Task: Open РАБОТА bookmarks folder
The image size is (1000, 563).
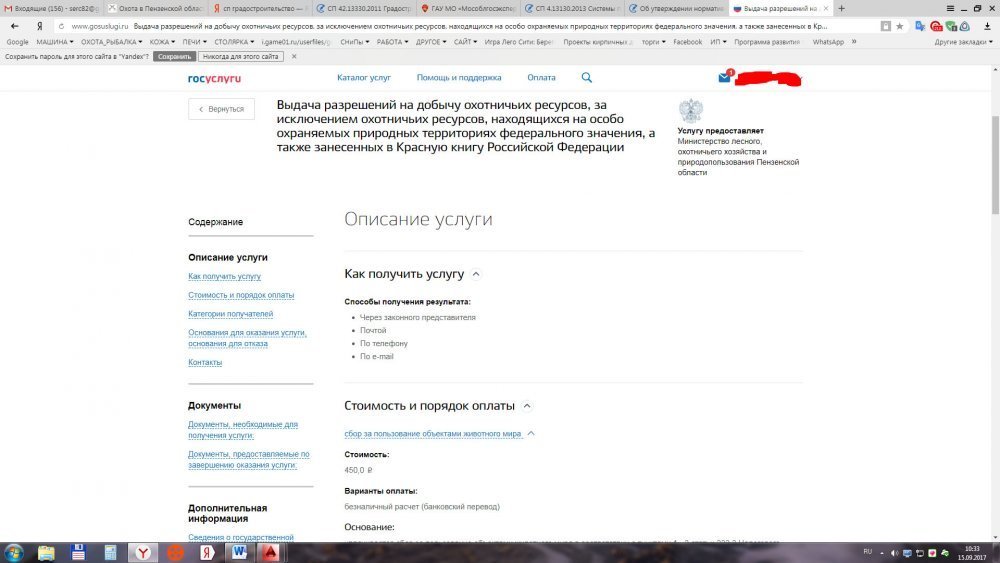Action: tap(392, 42)
